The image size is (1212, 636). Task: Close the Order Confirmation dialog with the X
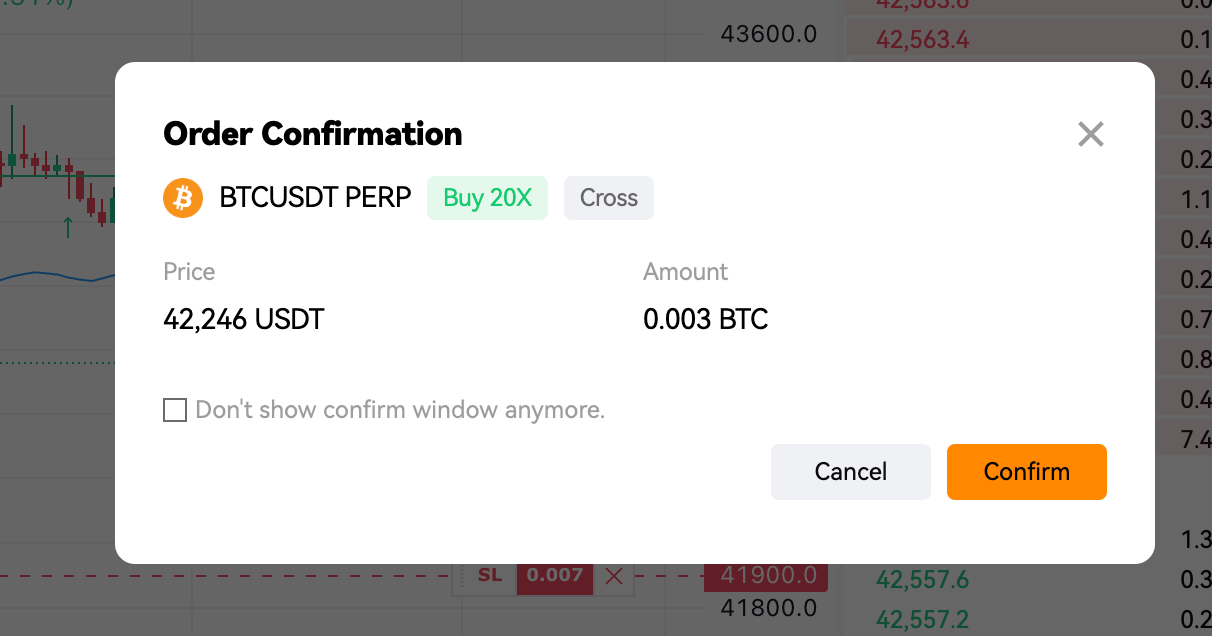pos(1090,134)
